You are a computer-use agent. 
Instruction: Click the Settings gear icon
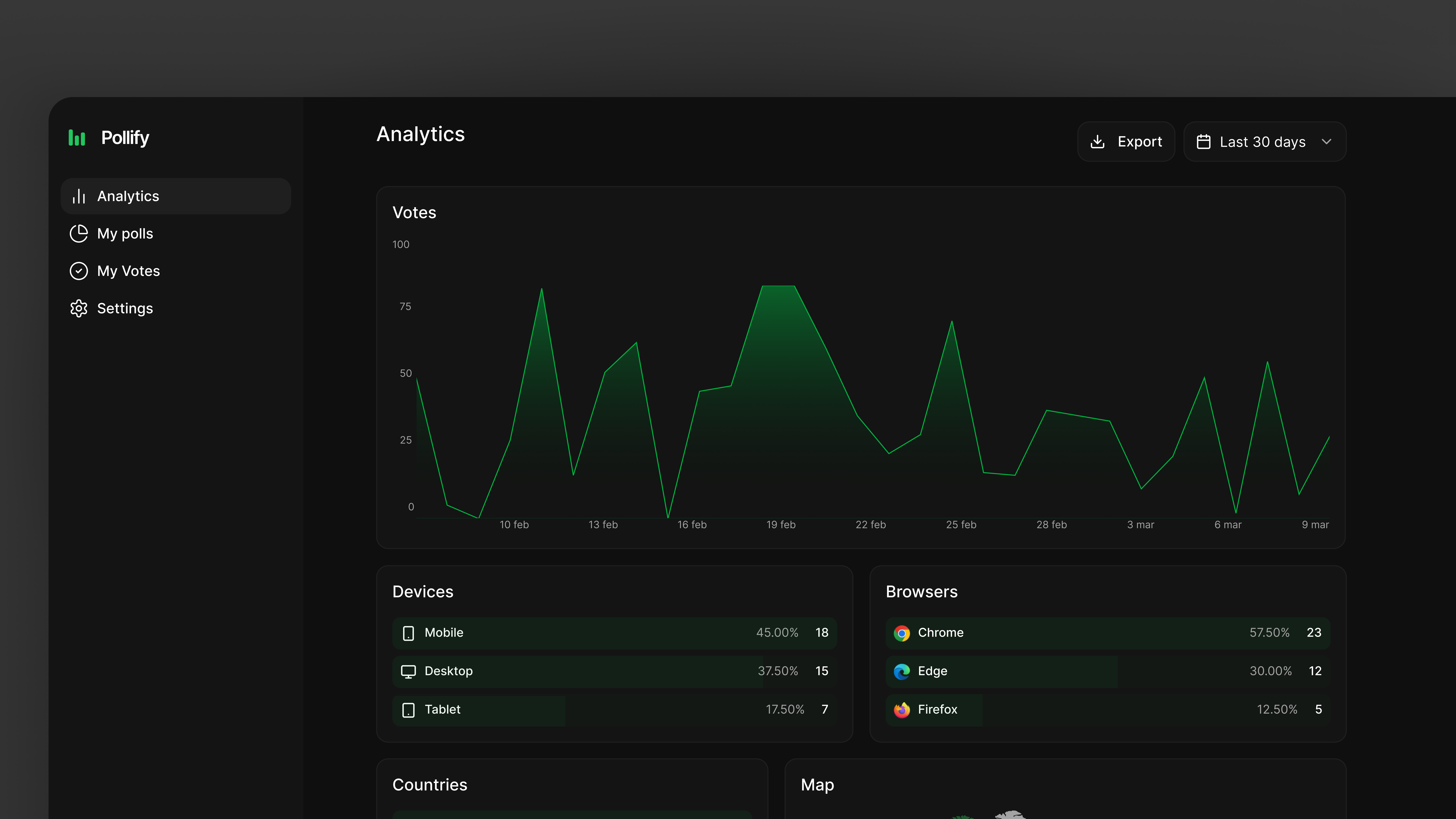pyautogui.click(x=78, y=308)
